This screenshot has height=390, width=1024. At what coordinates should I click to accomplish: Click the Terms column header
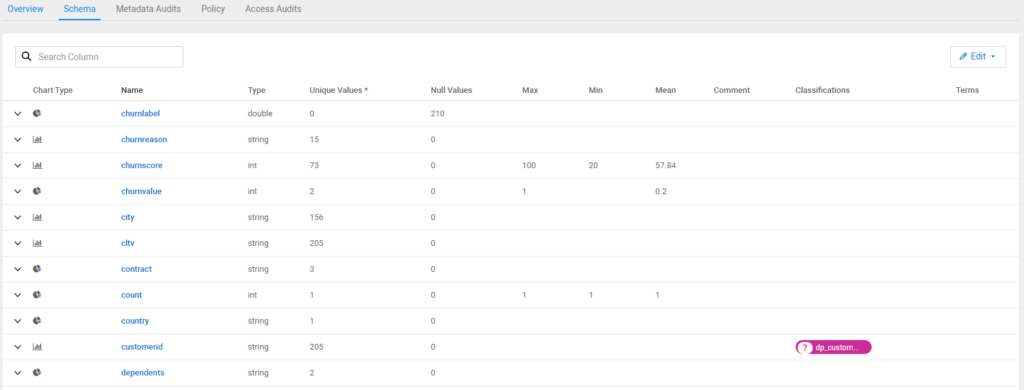[967, 90]
